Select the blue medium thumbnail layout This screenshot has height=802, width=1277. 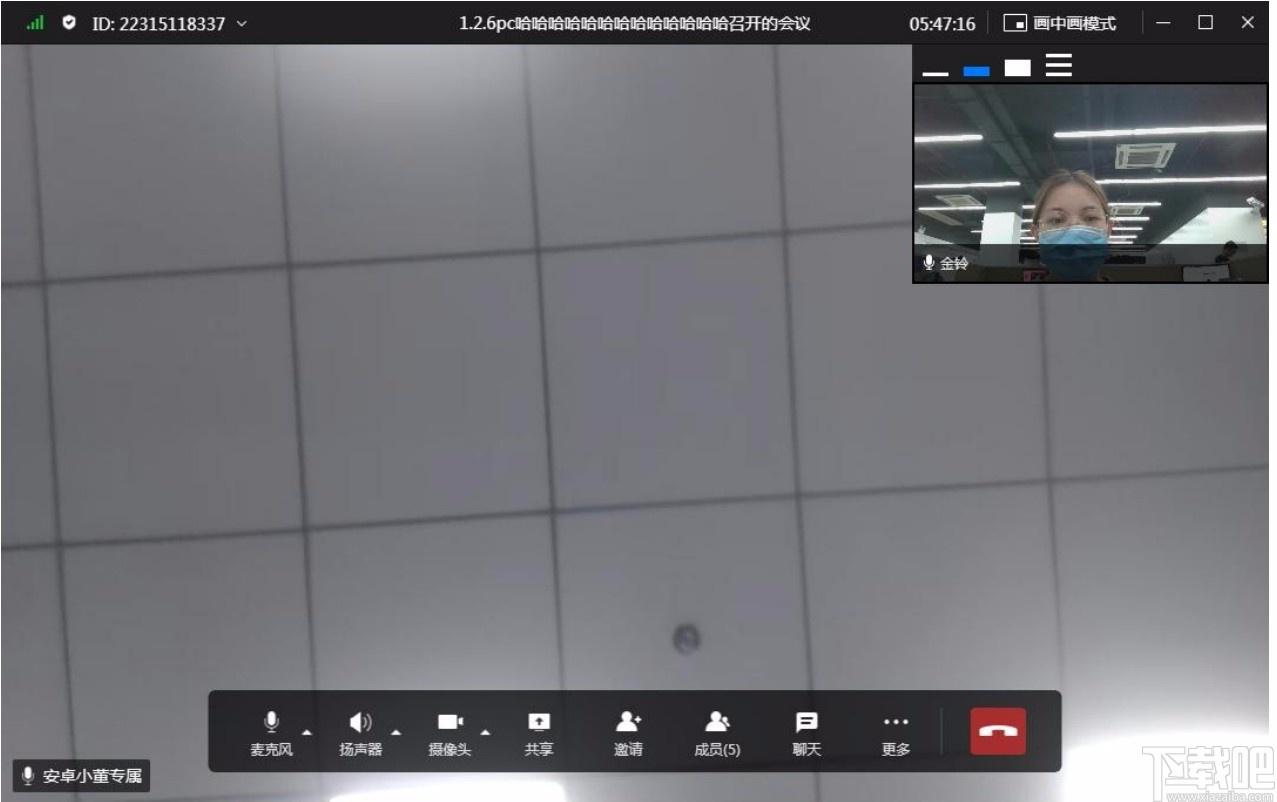(x=976, y=71)
